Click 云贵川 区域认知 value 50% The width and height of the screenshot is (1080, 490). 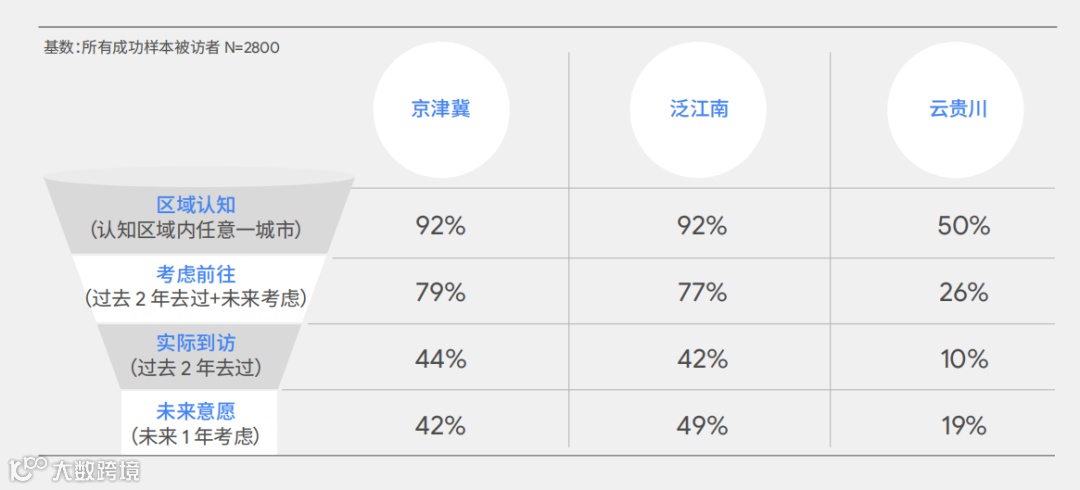(x=964, y=226)
